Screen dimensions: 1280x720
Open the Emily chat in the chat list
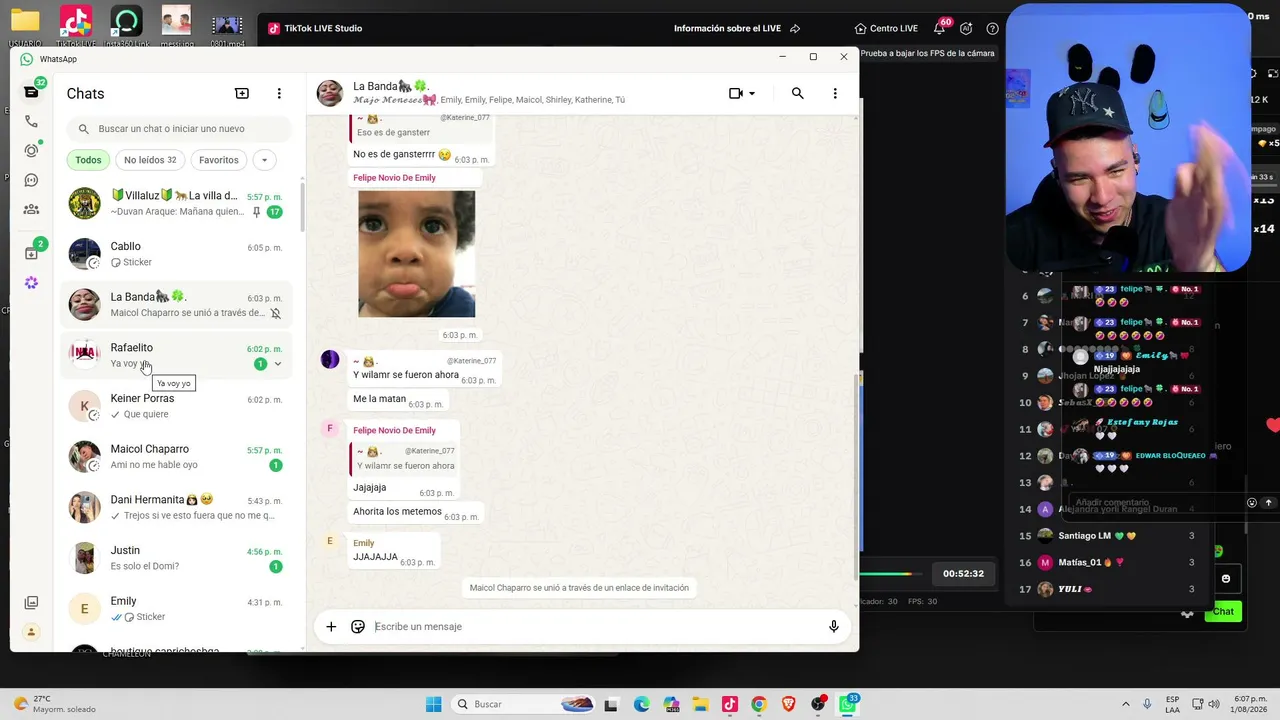[176, 609]
